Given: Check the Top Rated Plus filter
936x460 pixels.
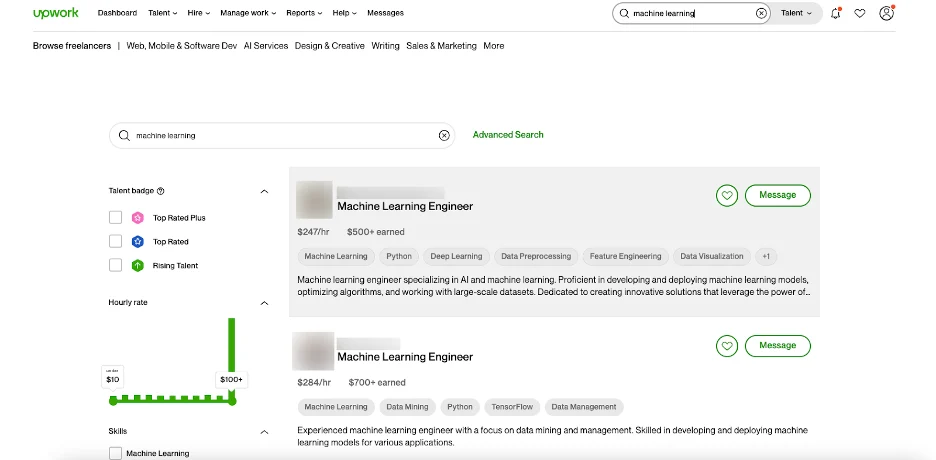Looking at the screenshot, I should pyautogui.click(x=115, y=218).
